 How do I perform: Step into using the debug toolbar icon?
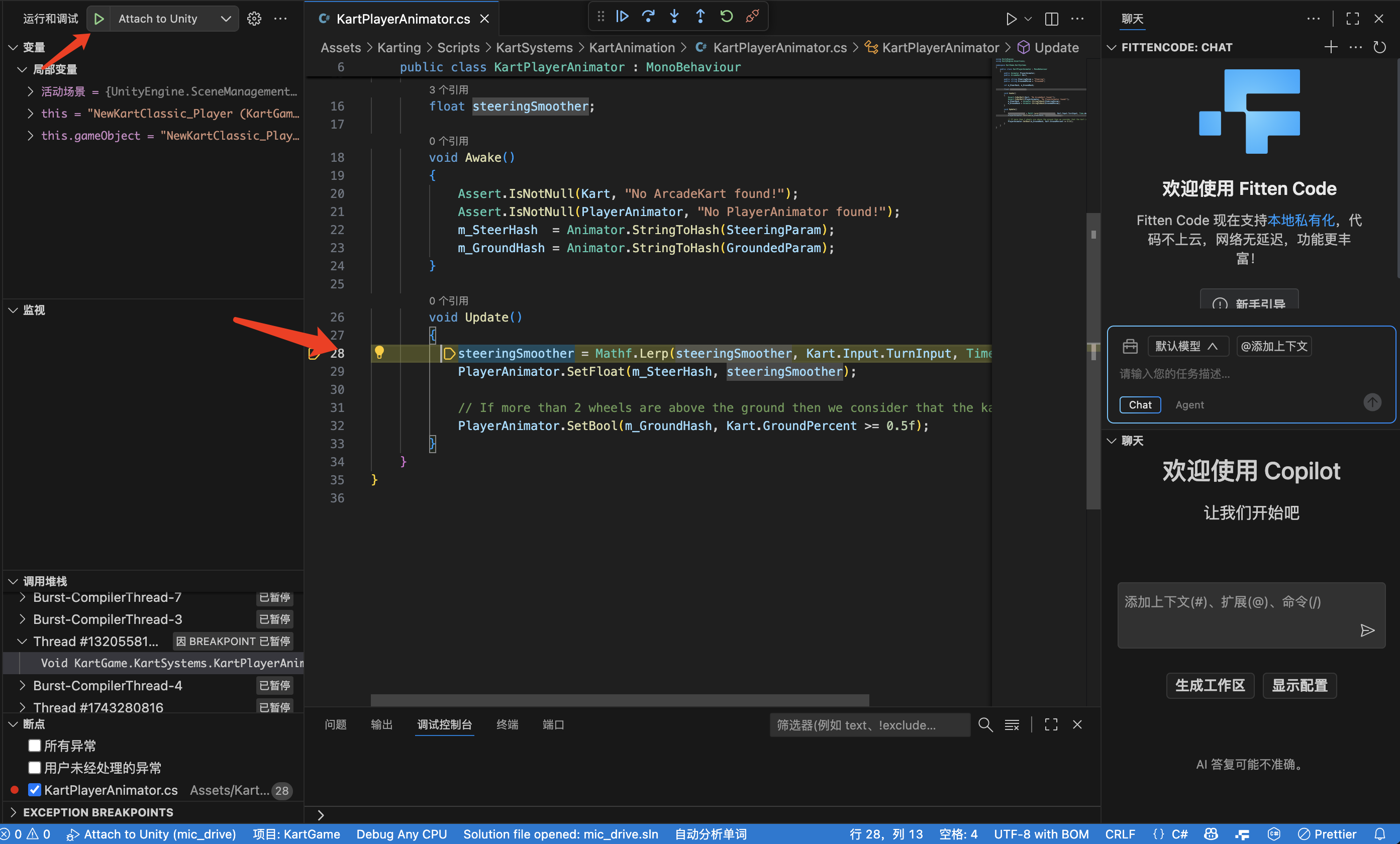click(674, 17)
